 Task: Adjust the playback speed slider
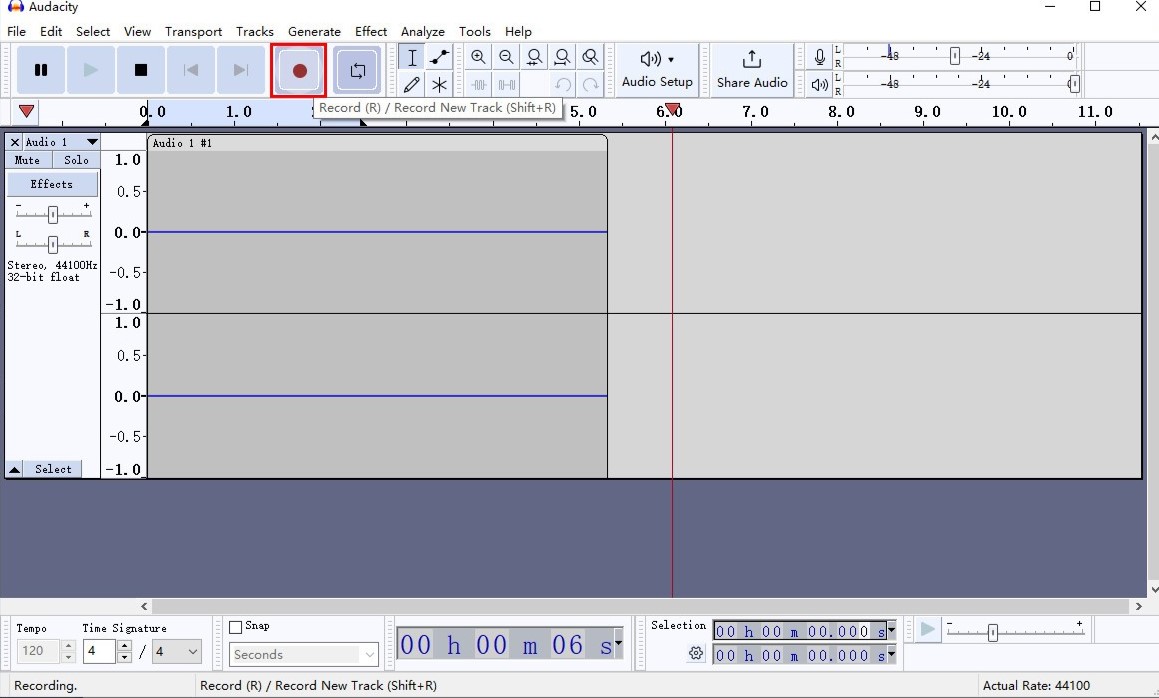point(991,631)
